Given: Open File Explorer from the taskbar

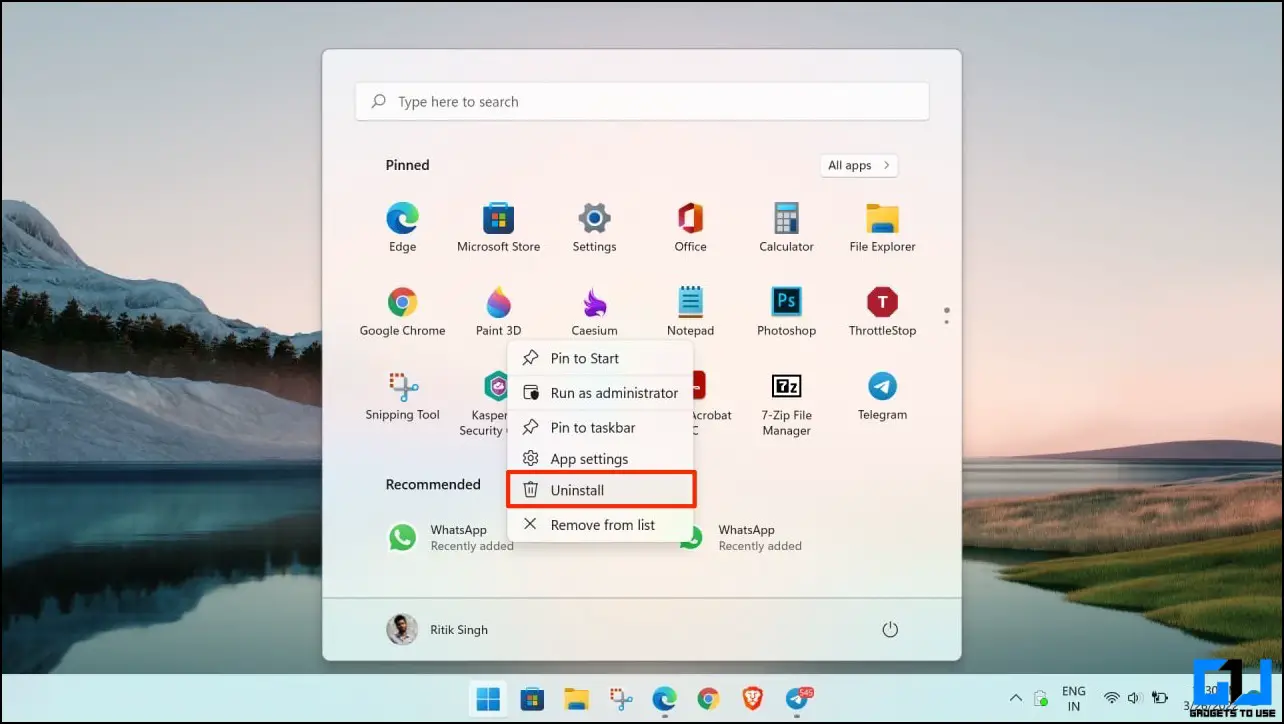Looking at the screenshot, I should (576, 699).
